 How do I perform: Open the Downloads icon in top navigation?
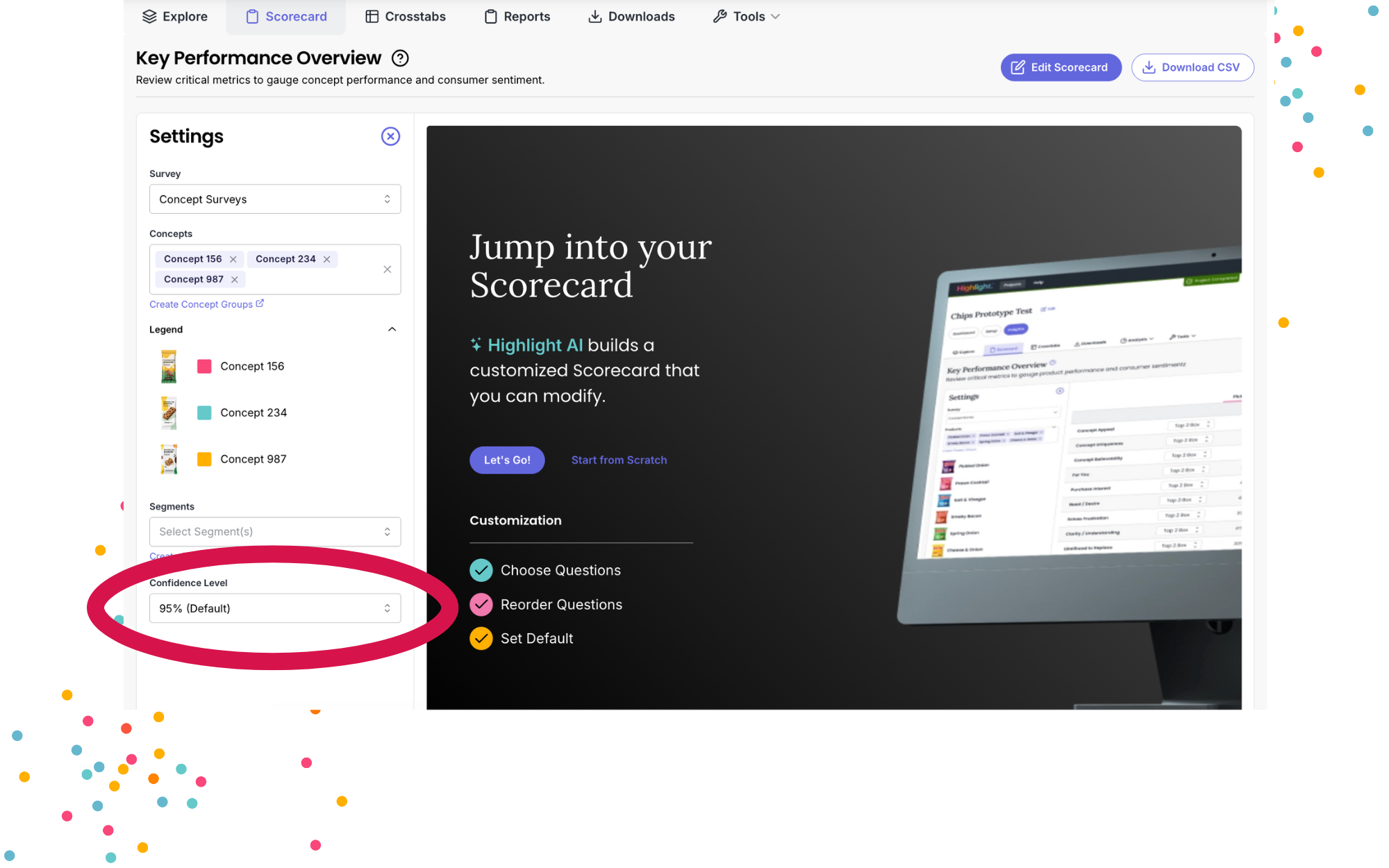tap(594, 16)
